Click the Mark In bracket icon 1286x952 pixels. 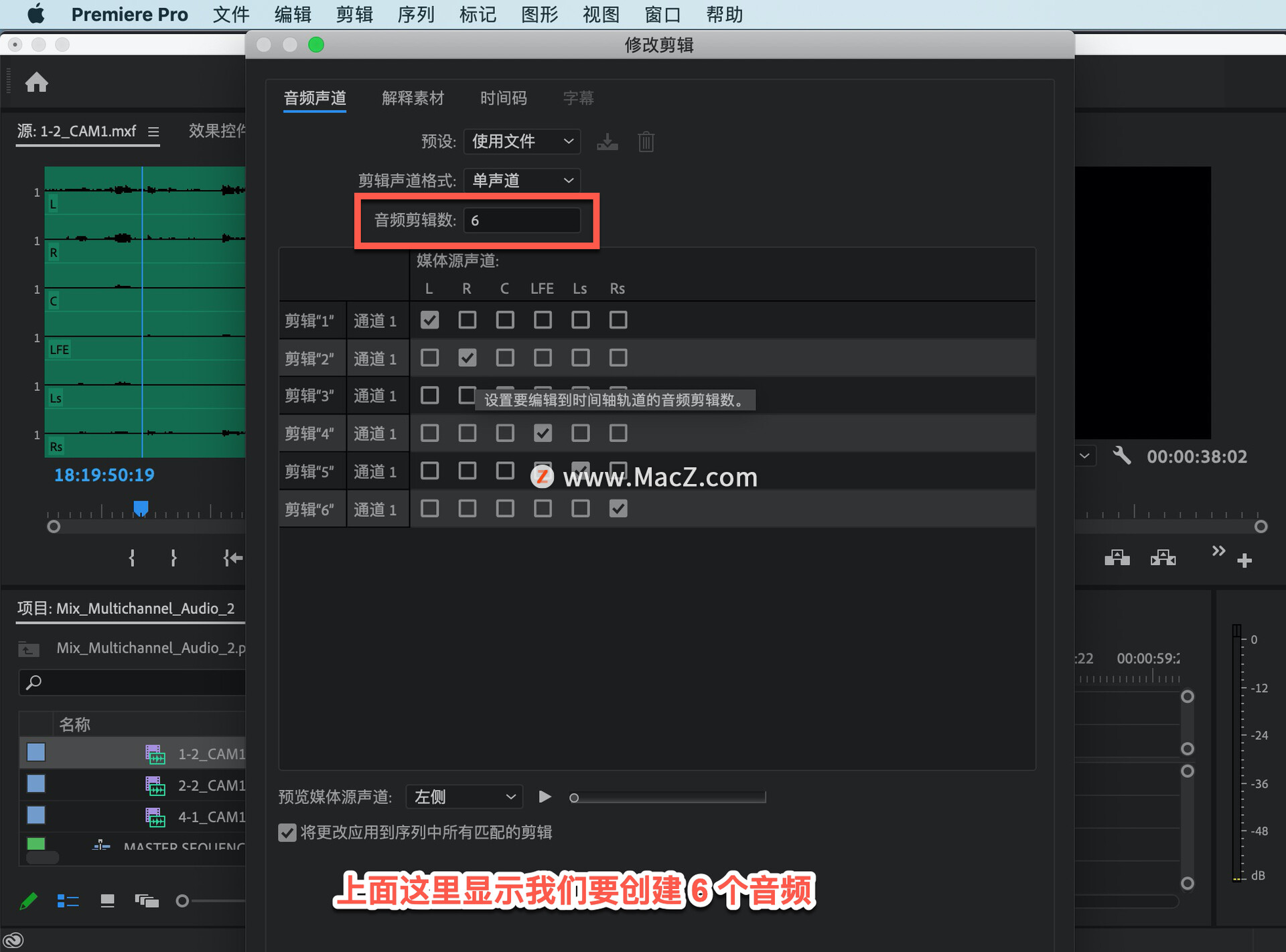(x=132, y=558)
